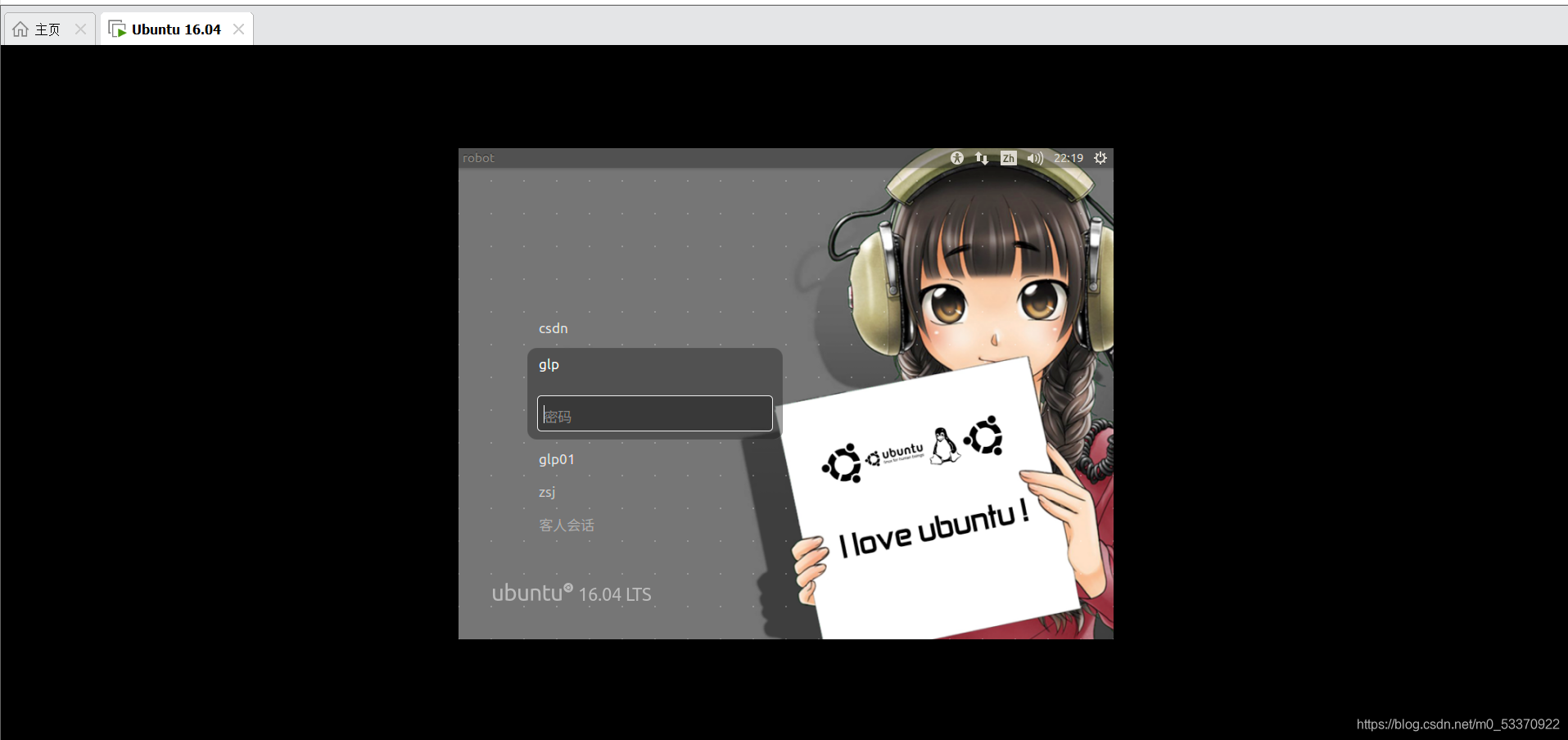
Task: Open the Zh input method indicator
Action: coord(1009,158)
